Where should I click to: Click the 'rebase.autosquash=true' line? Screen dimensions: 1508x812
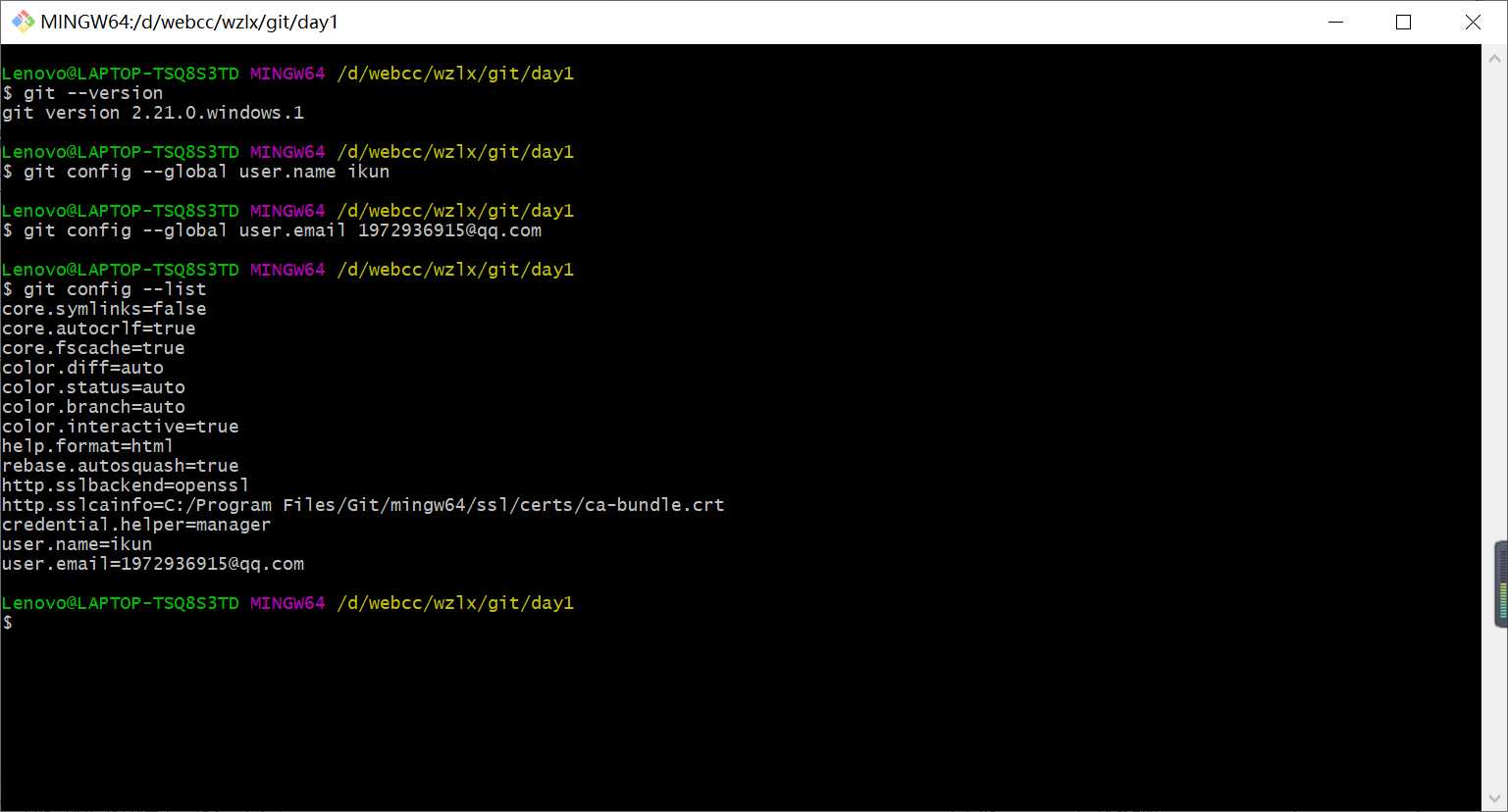point(121,466)
